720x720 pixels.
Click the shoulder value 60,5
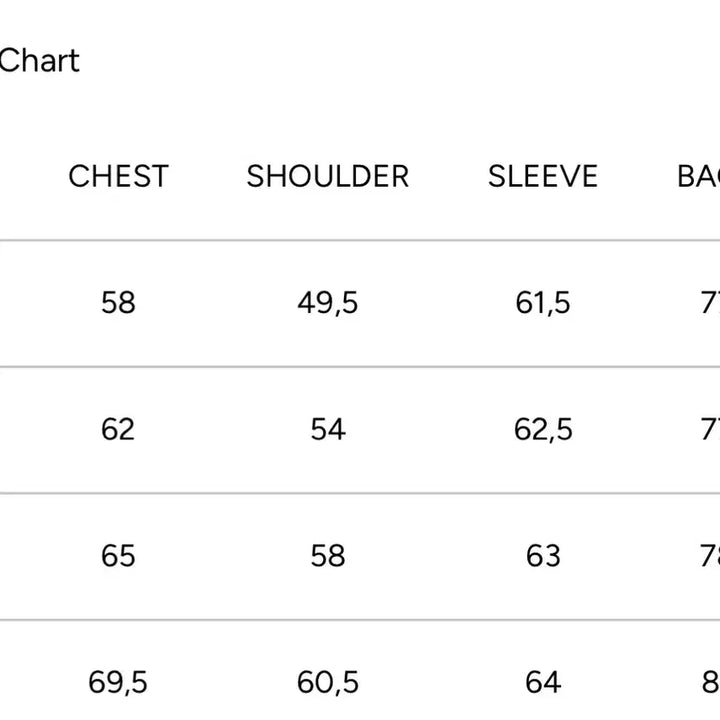pos(328,682)
